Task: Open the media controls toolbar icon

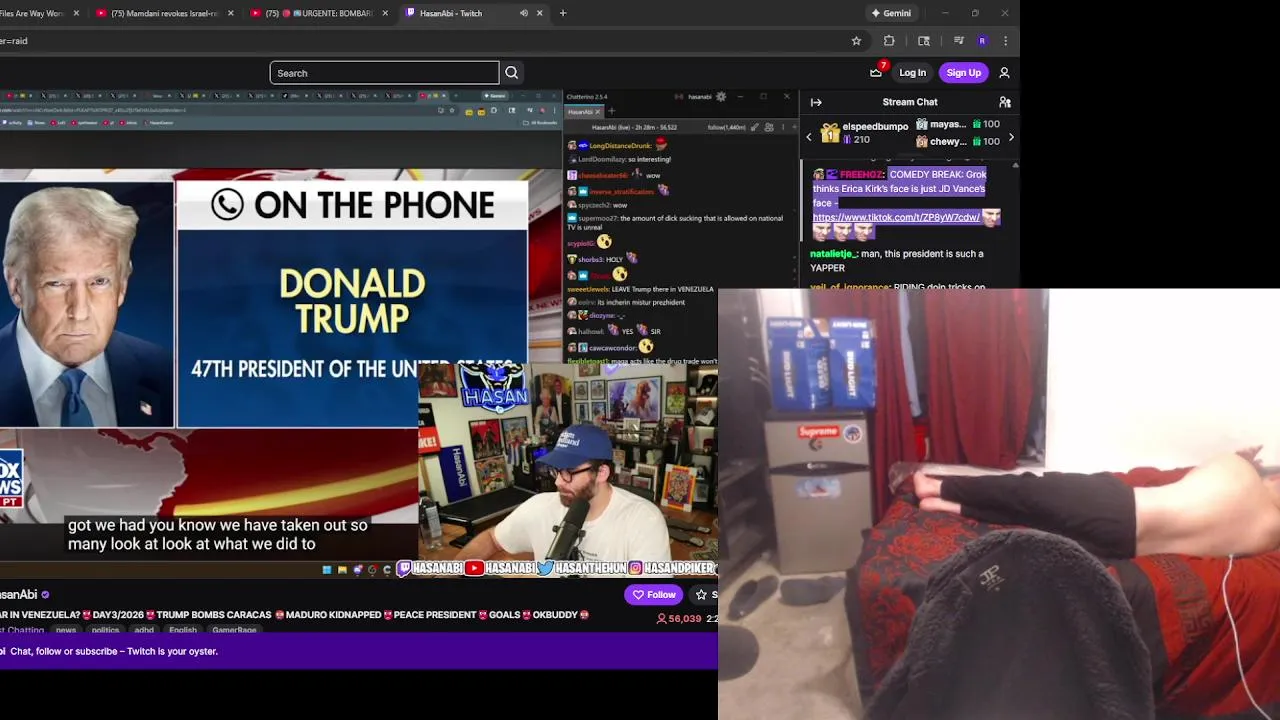Action: pyautogui.click(x=958, y=41)
